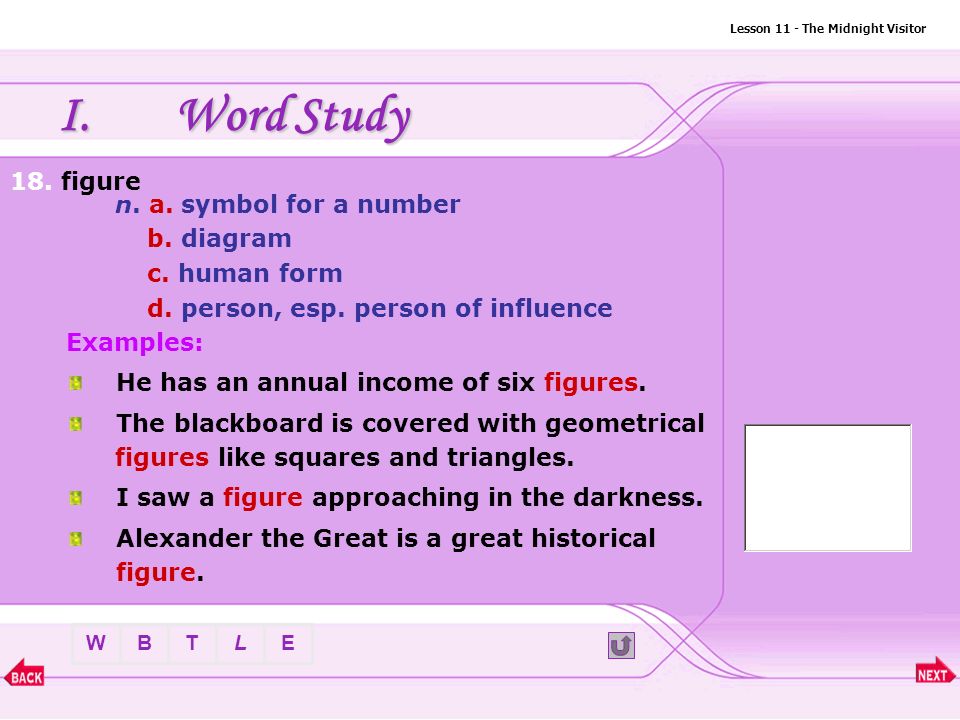960x720 pixels.
Task: Open the W tab
Action: 96,643
